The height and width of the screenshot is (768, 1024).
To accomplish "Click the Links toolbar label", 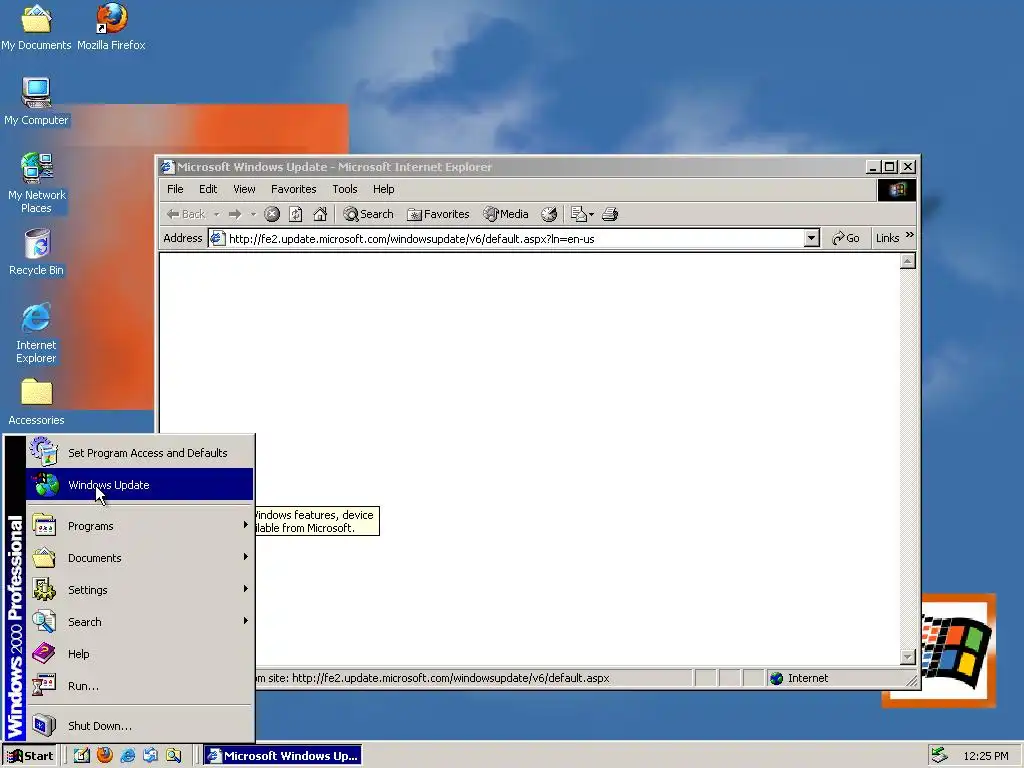I will coord(887,238).
